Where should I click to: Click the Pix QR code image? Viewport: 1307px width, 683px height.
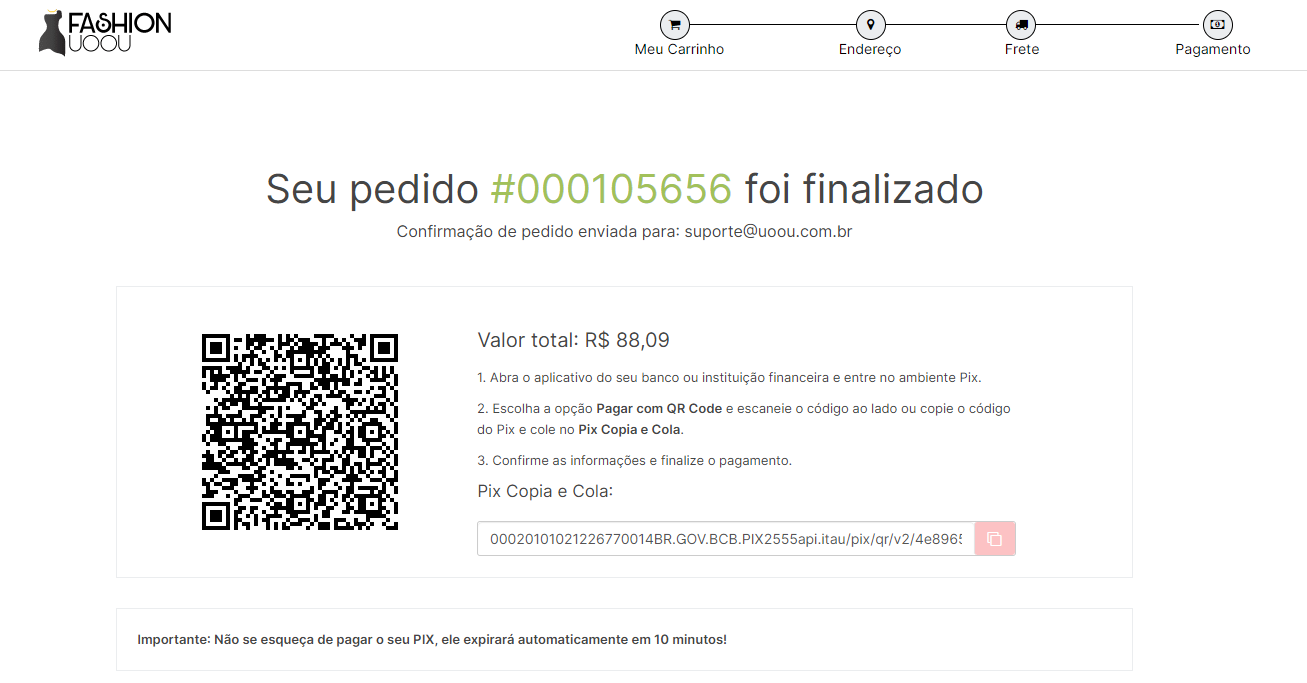[300, 432]
